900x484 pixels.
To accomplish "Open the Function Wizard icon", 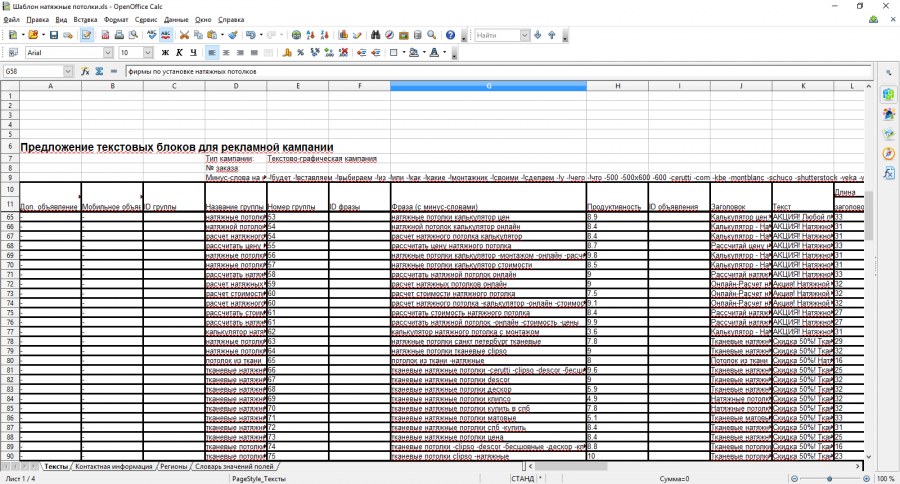I will [x=86, y=72].
